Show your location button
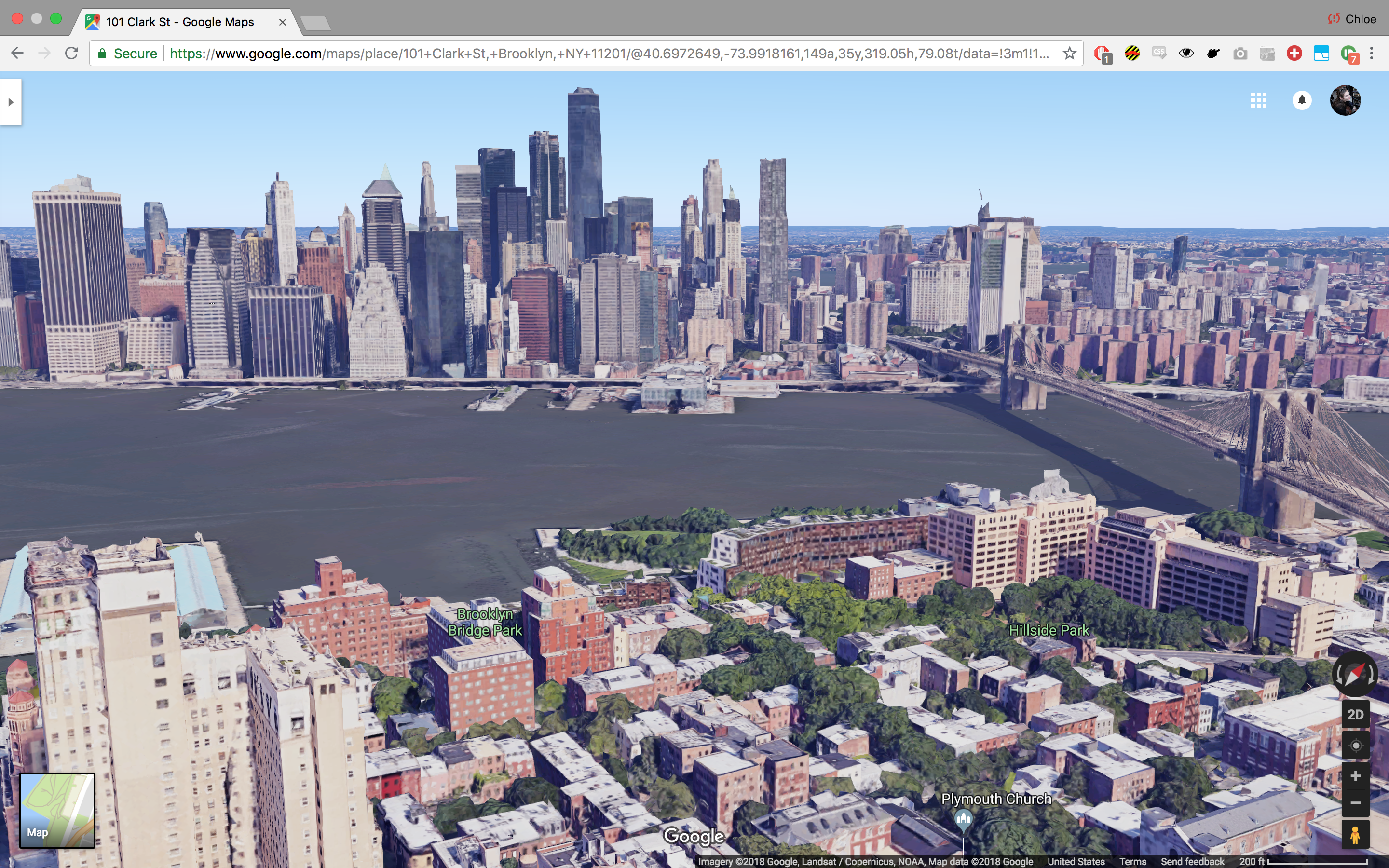 (1355, 745)
